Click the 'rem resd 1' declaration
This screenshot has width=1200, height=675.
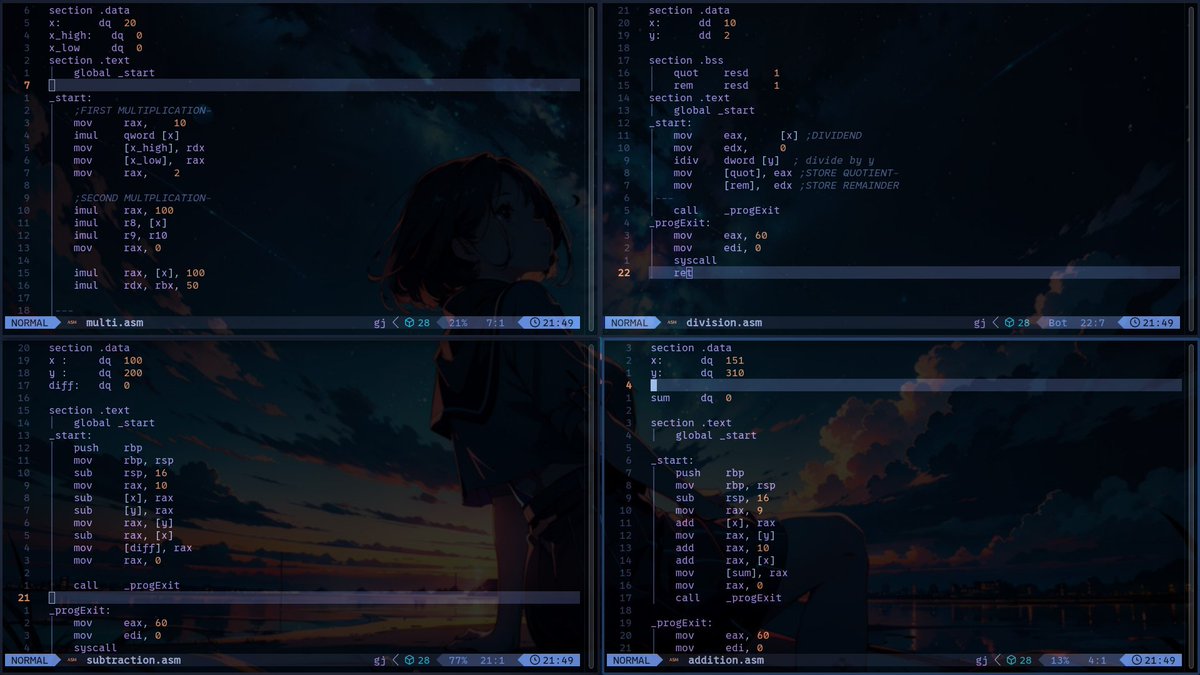(727, 85)
